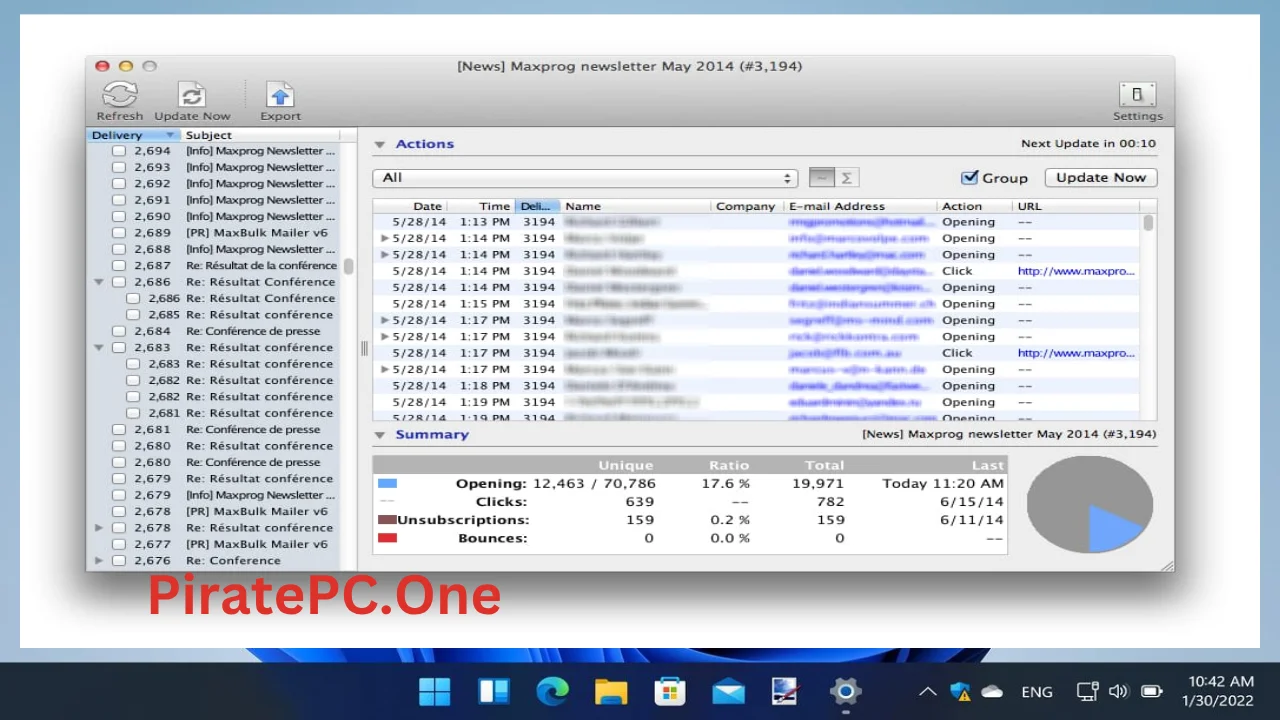Check the box for delivery 2,685
The image size is (1280, 720).
(x=134, y=314)
